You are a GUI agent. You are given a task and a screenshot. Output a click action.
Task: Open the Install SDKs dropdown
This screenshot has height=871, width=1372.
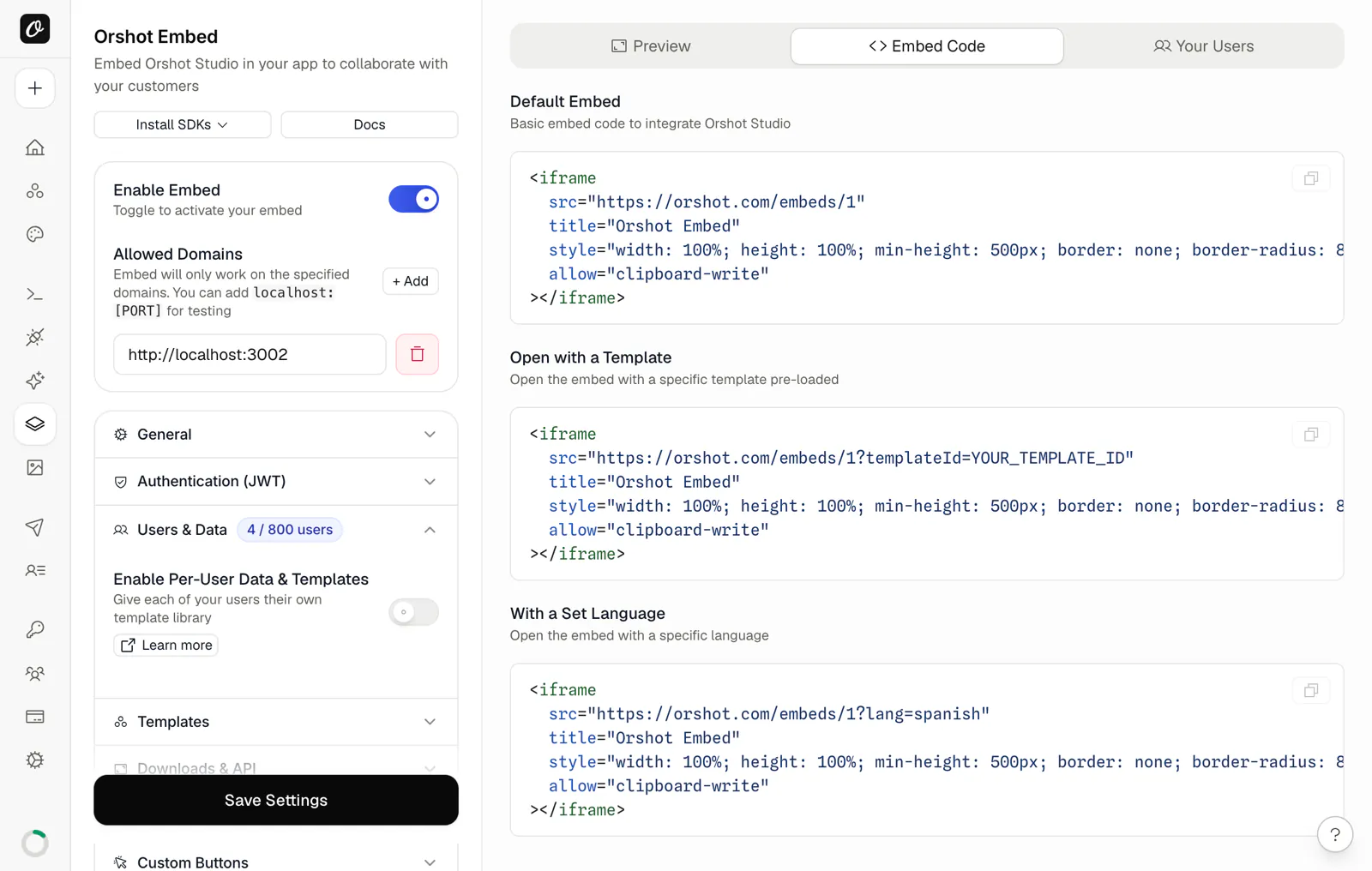pyautogui.click(x=183, y=124)
